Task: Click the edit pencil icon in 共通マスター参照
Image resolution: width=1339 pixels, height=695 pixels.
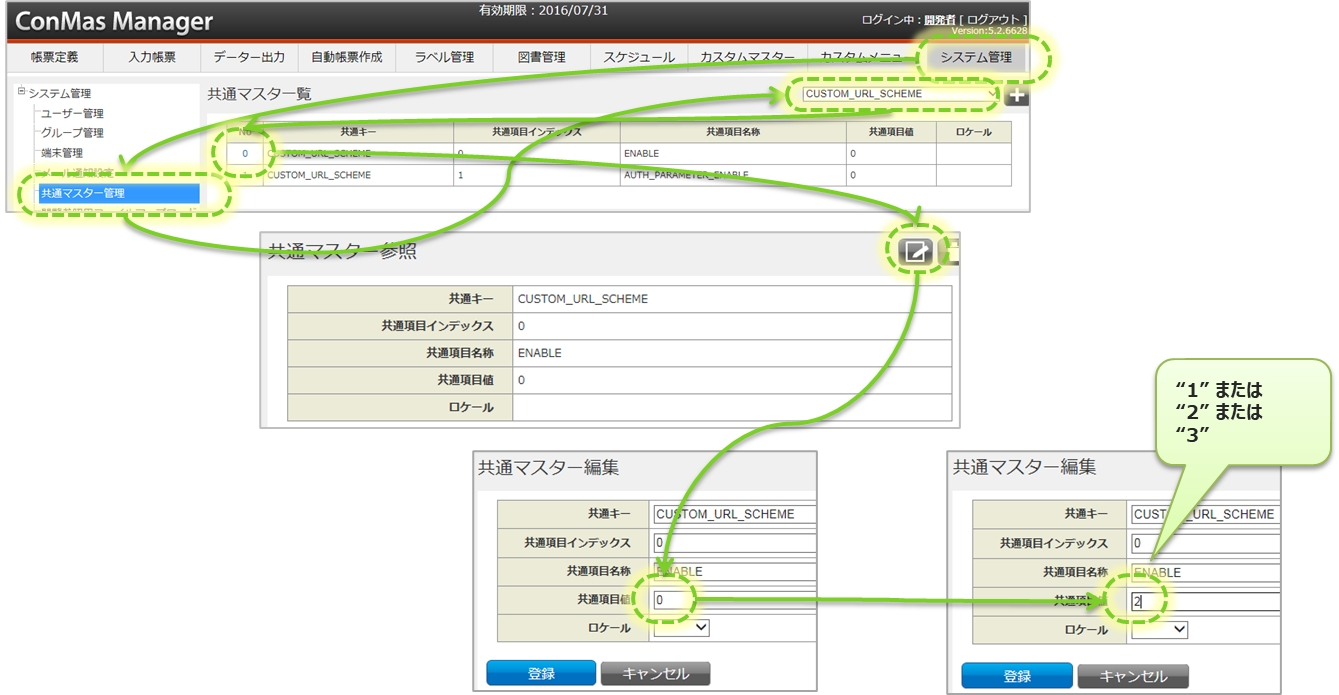Action: 915,252
